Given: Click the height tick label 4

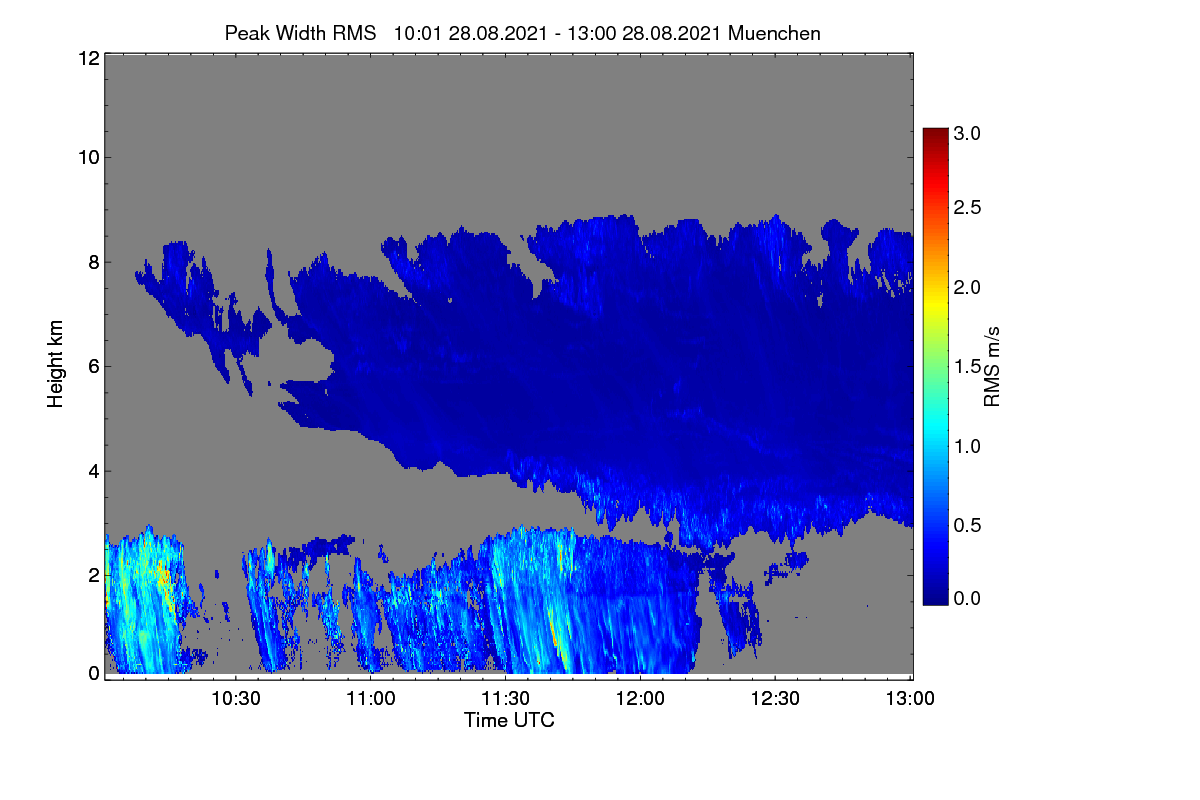Looking at the screenshot, I should click(x=93, y=471).
